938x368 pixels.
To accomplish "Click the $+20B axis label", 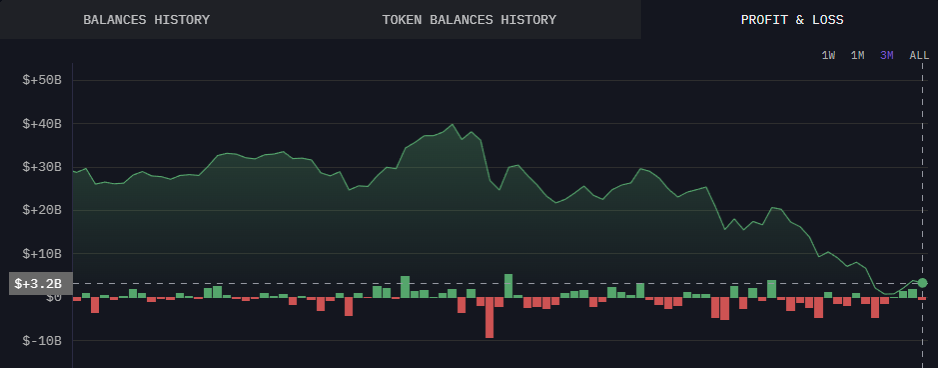I will tap(42, 210).
